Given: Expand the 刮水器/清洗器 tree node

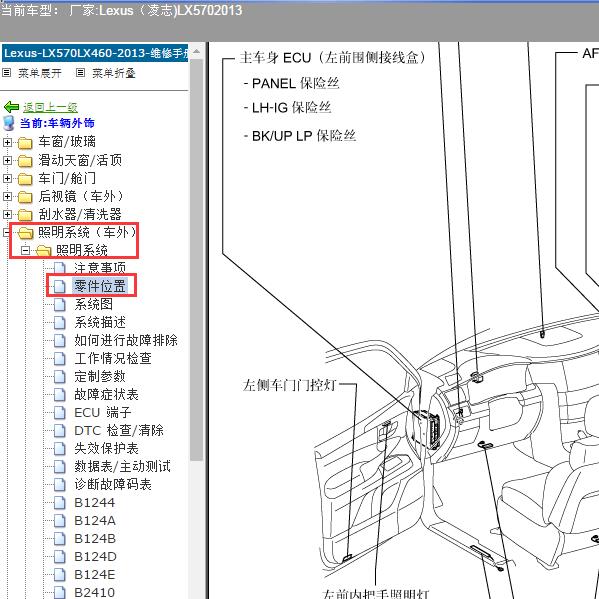Looking at the screenshot, I should [x=7, y=214].
